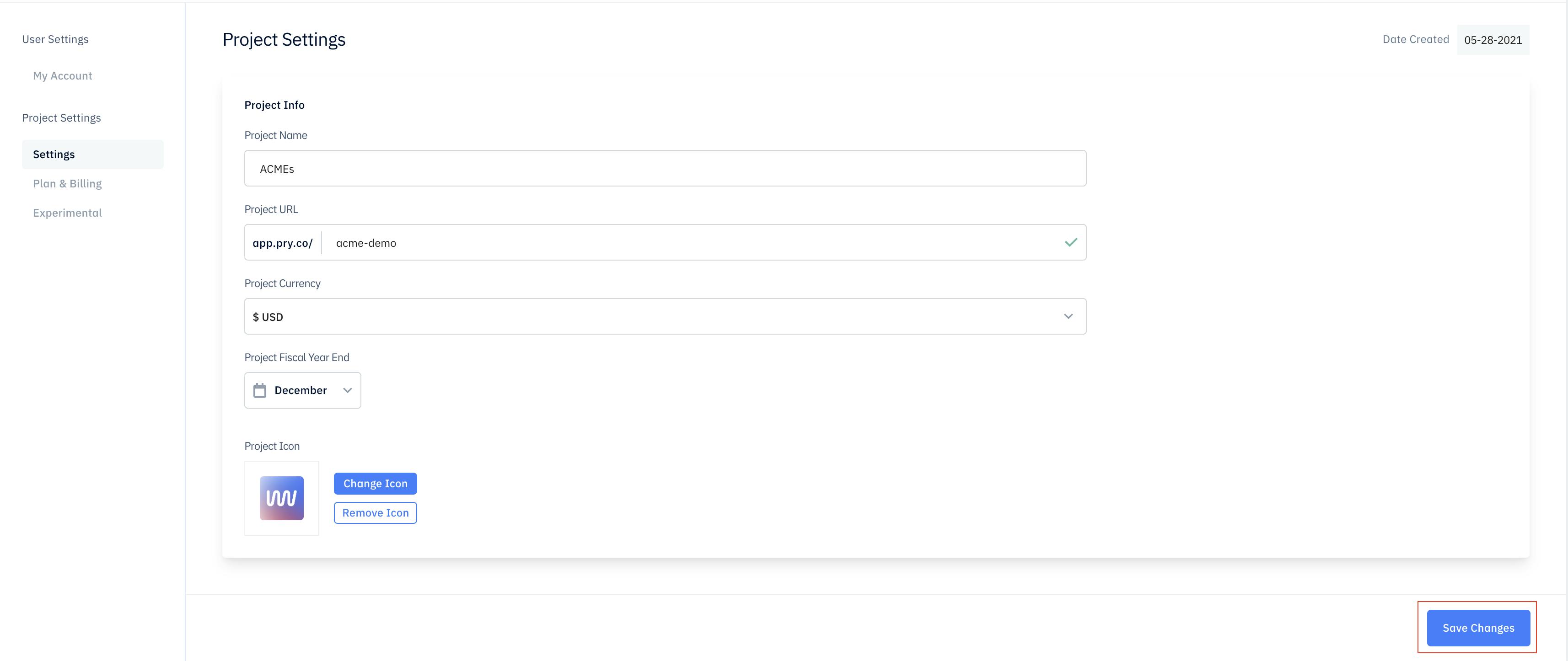Go to Plan & Billing section
Viewport: 1568px width, 661px height.
(68, 184)
